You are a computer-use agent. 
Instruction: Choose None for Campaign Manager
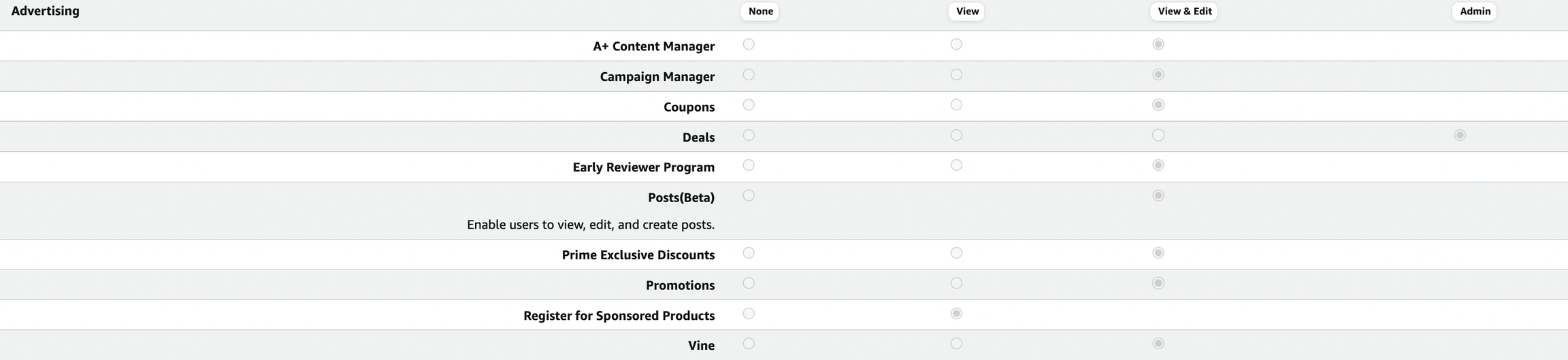point(749,75)
